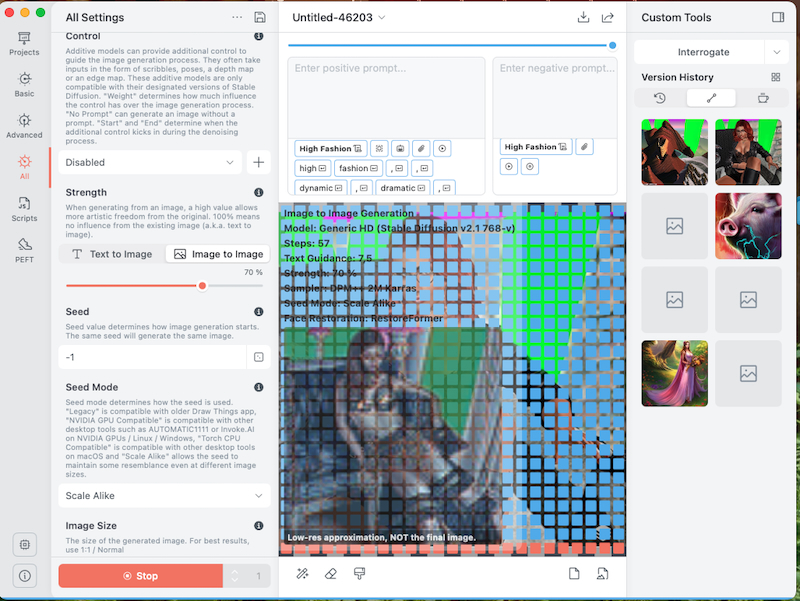Open the Untitled-46203 project name dropdown
The width and height of the screenshot is (800, 601).
pyautogui.click(x=339, y=17)
